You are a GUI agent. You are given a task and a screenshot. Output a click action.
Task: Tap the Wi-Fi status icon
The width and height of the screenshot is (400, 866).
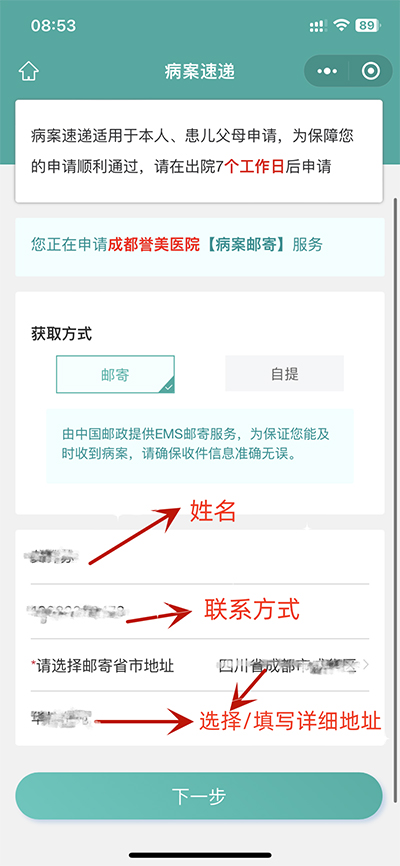click(x=341, y=25)
